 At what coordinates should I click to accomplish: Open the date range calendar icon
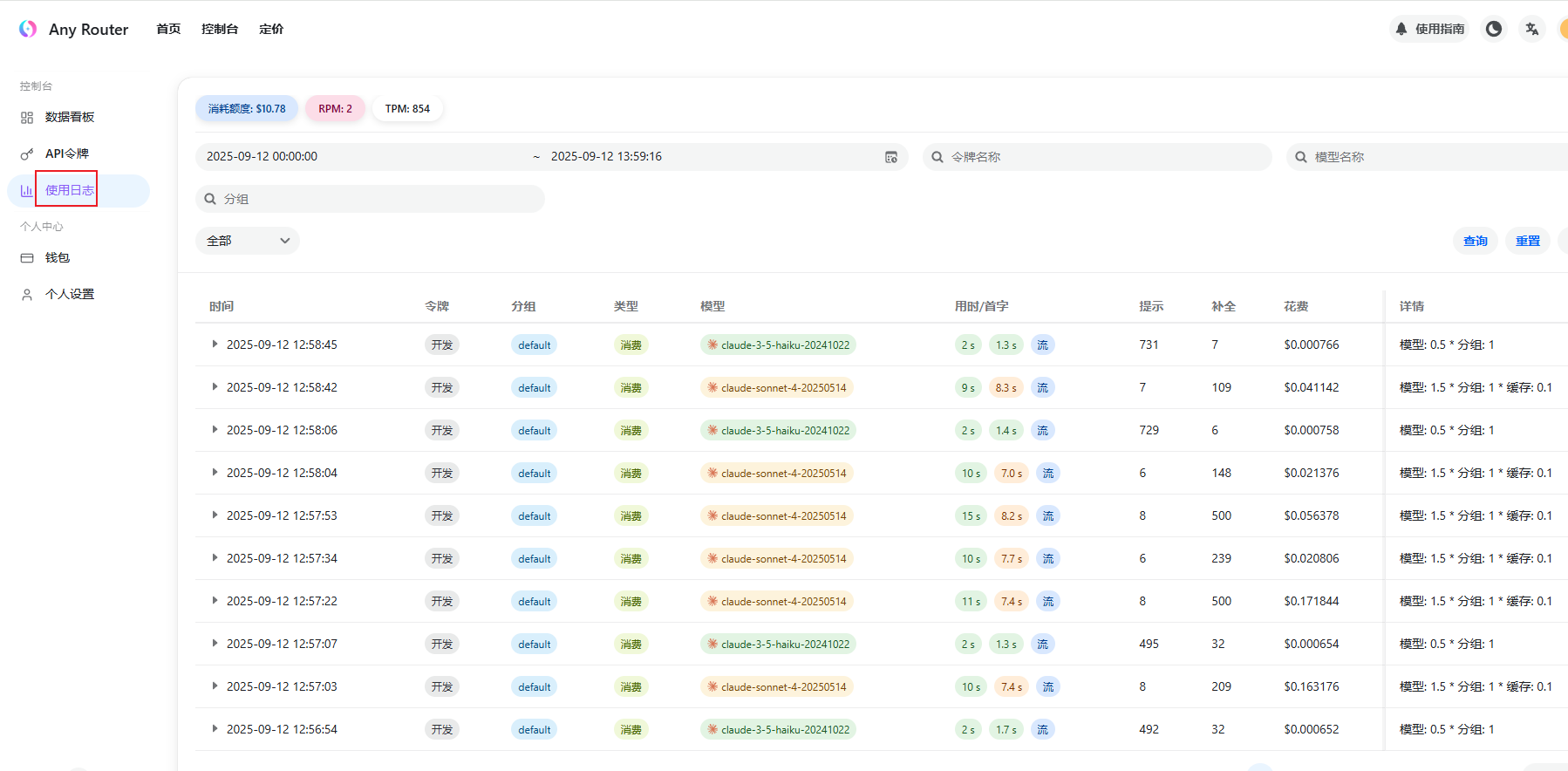(891, 157)
